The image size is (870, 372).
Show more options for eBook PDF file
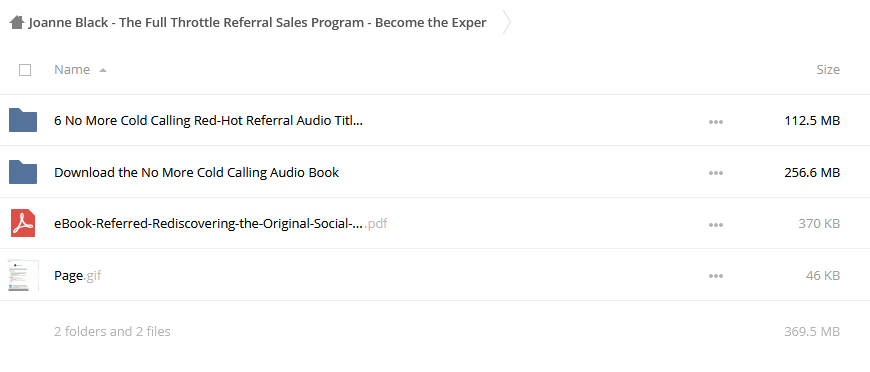[x=716, y=225]
